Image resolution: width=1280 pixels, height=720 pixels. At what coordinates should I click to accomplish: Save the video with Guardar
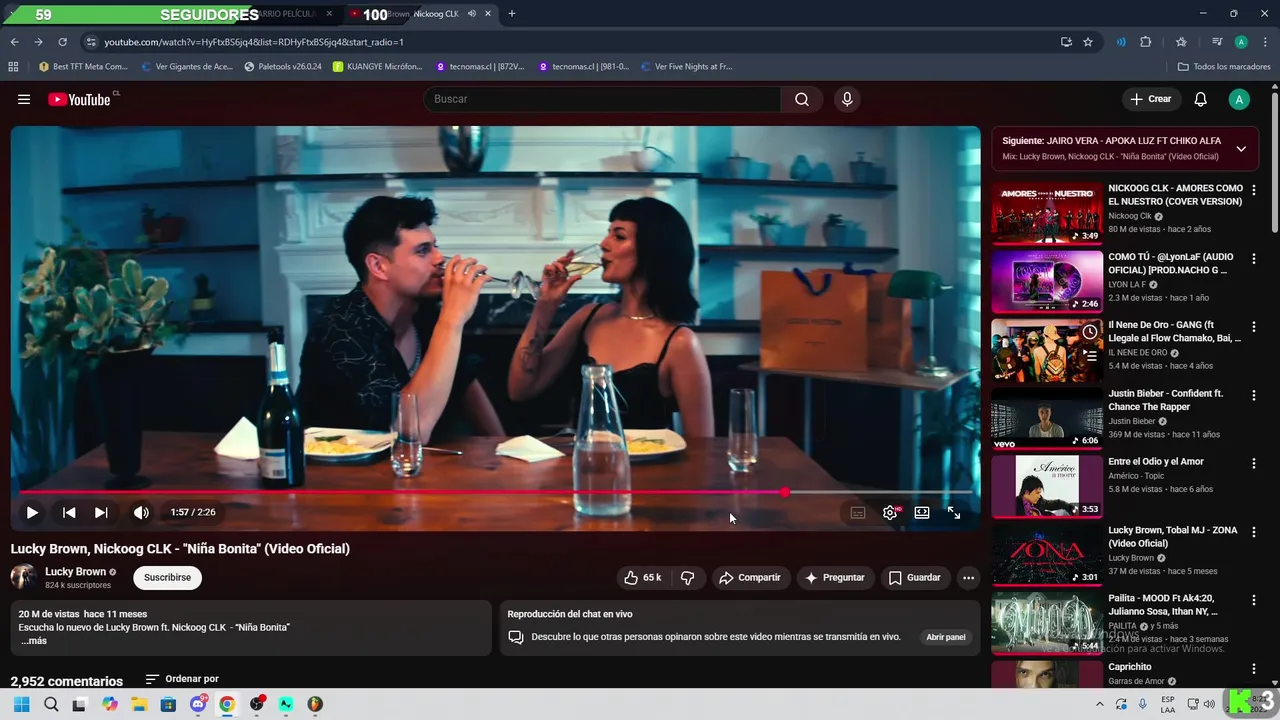[x=915, y=577]
